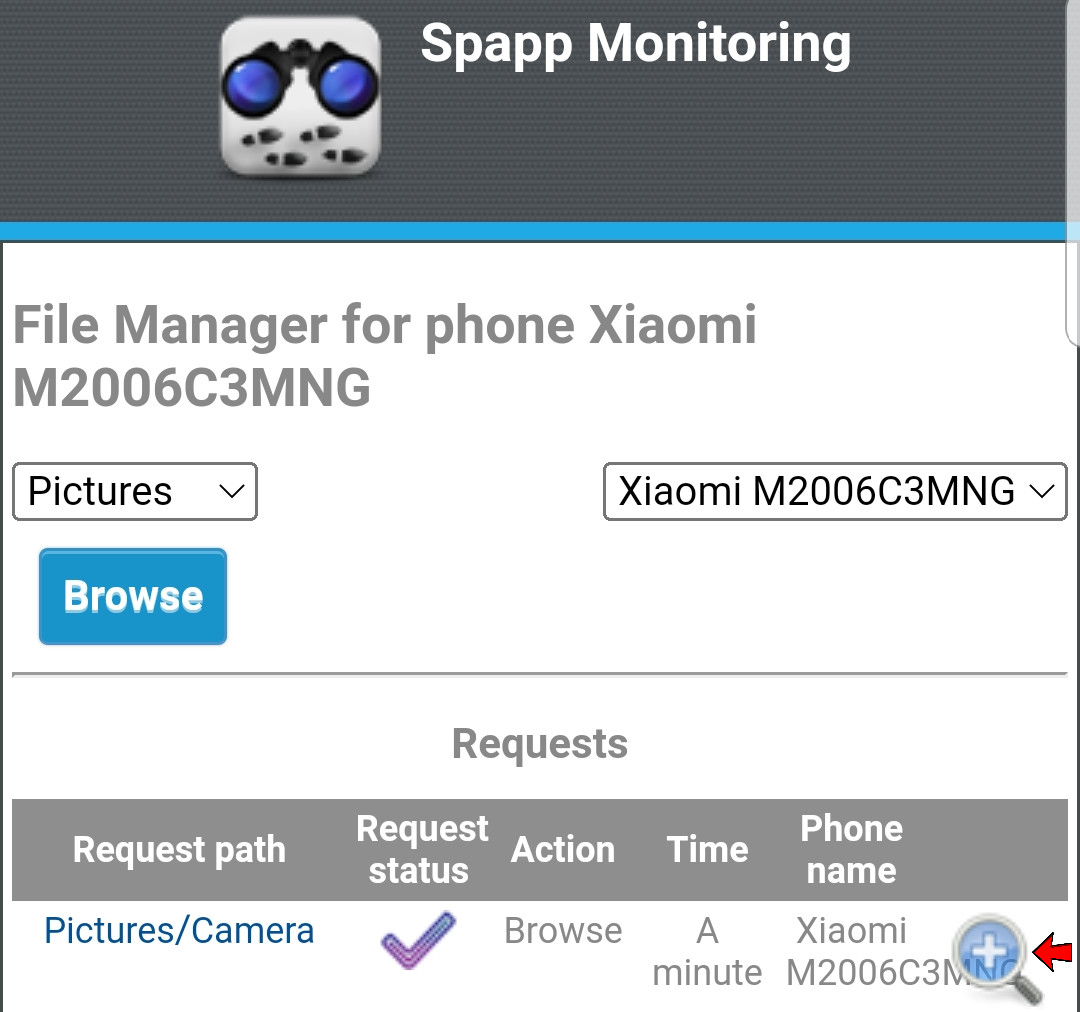Click the chevron arrow in the Pictures dropdown

[231, 491]
